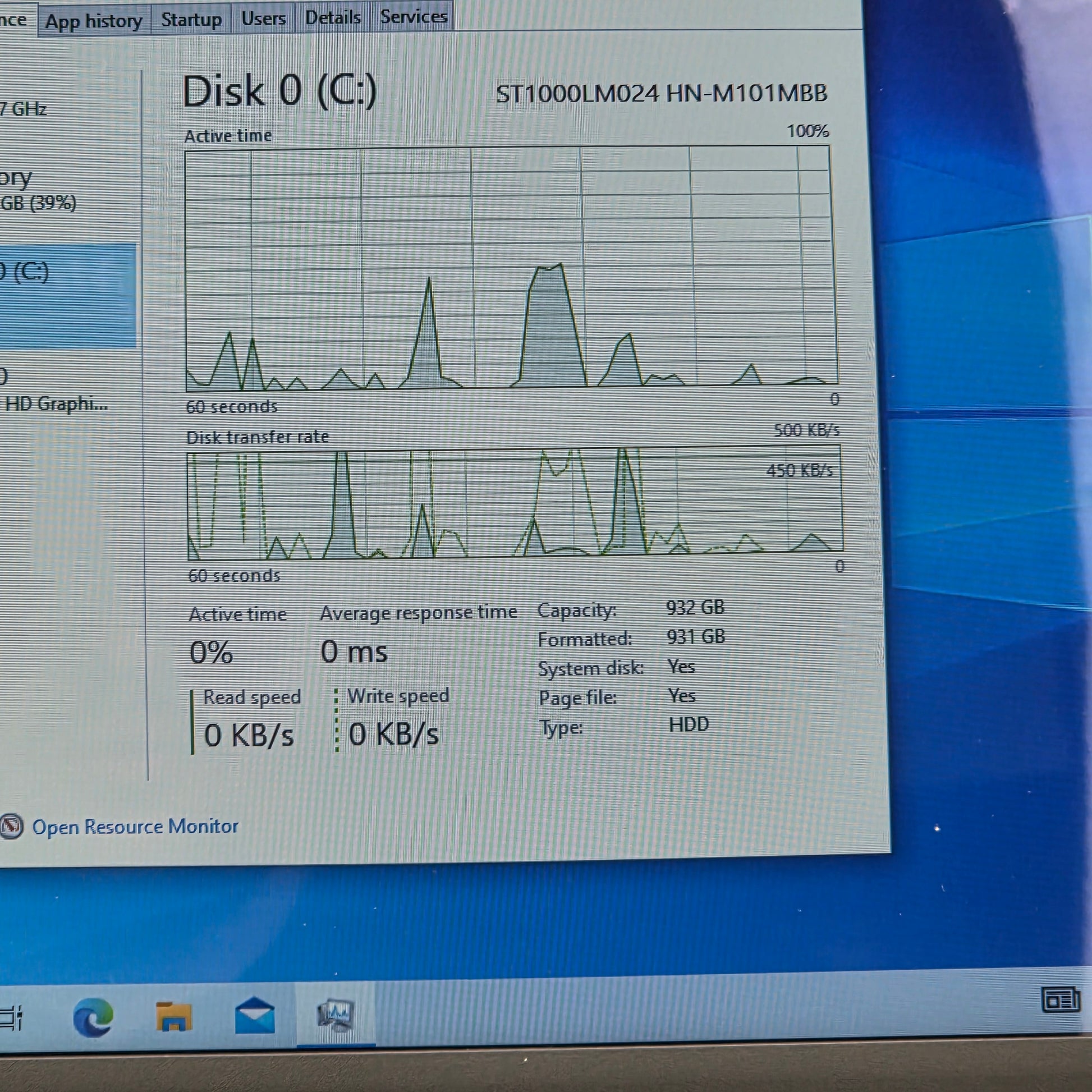This screenshot has height=1092, width=1092.
Task: Go to the Users tab
Action: coord(263,19)
